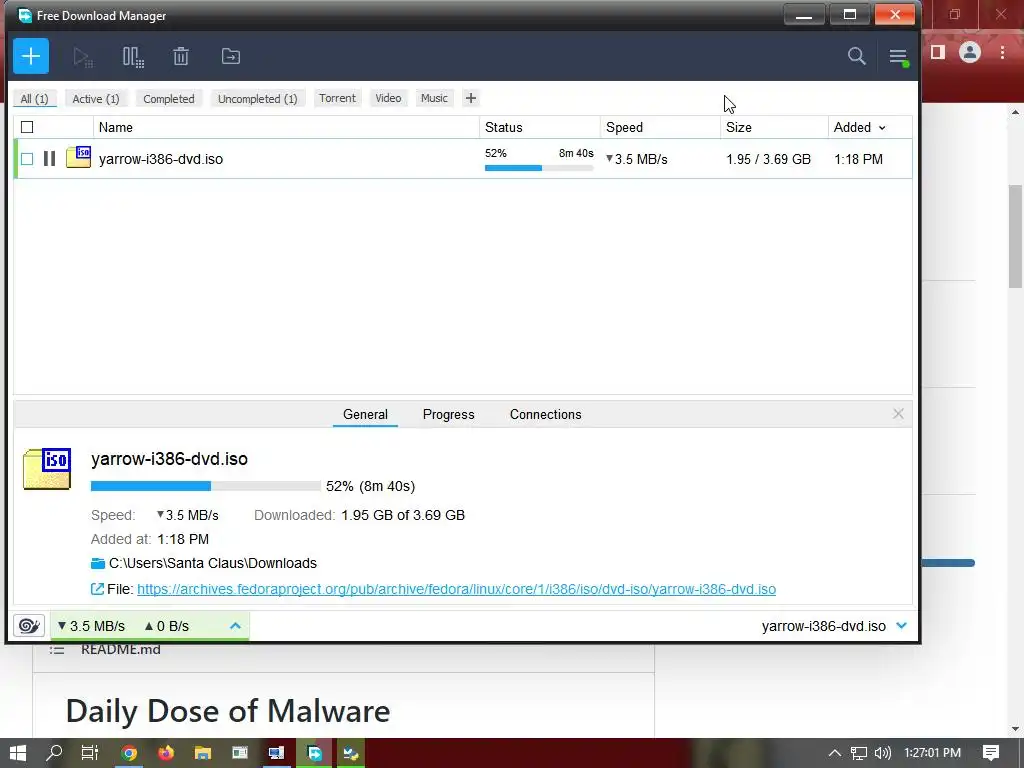Image resolution: width=1024 pixels, height=768 pixels.
Task: Click the 1:18 PM added time cell
Action: click(858, 159)
